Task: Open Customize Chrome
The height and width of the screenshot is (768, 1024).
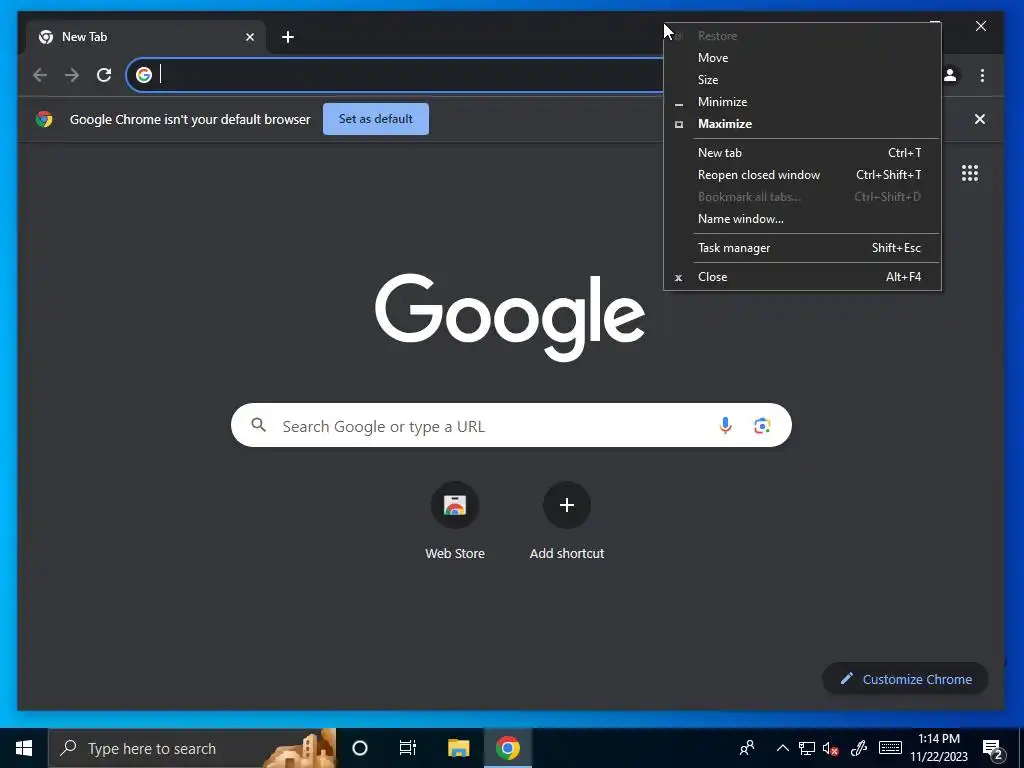Action: pyautogui.click(x=905, y=679)
